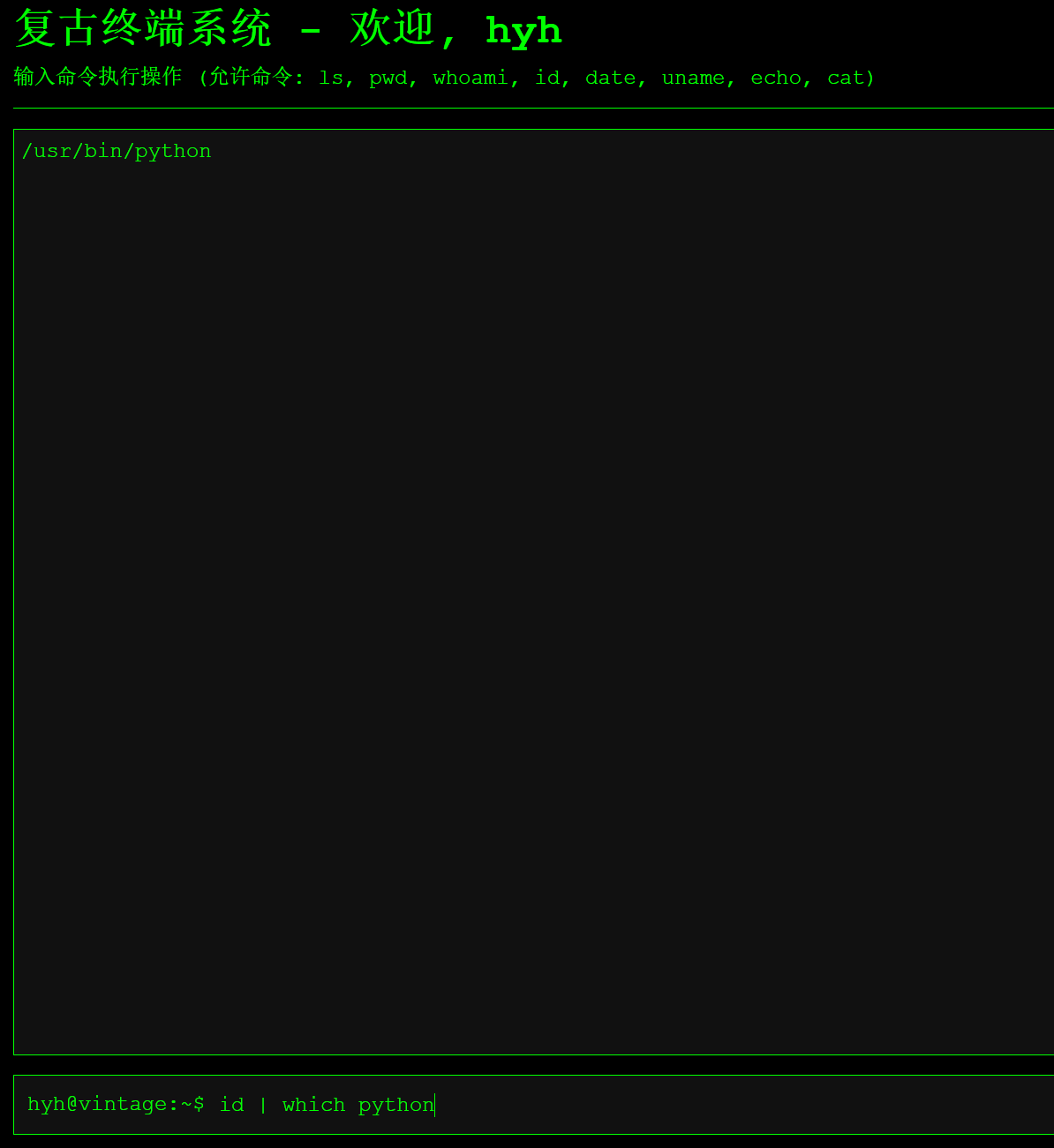Screen dimensions: 1054x1148
Task: Click echo in the allowed commands list
Action: click(775, 79)
